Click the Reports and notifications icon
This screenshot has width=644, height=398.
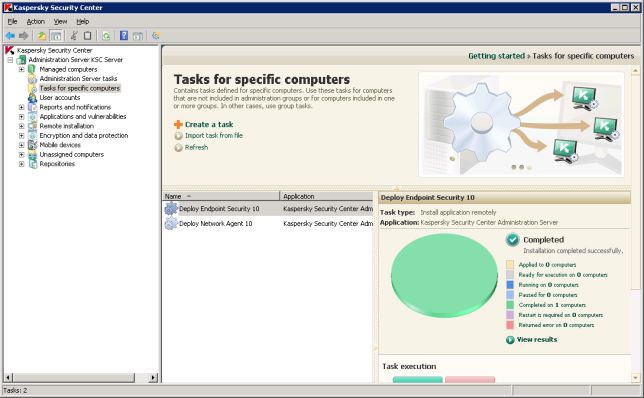pyautogui.click(x=32, y=107)
